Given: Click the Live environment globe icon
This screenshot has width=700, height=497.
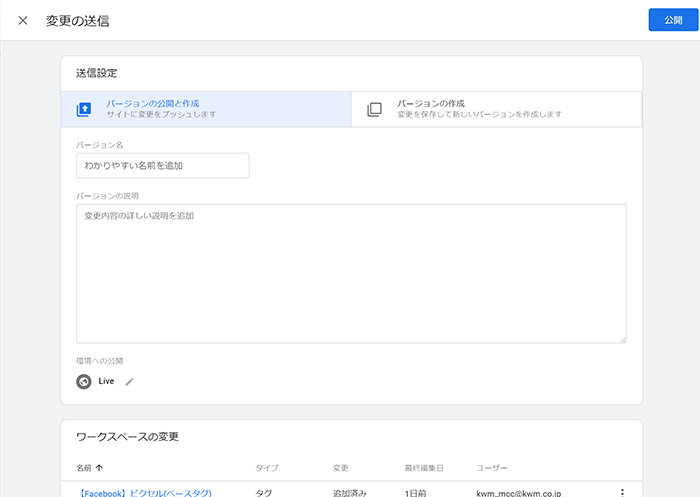Looking at the screenshot, I should tap(83, 381).
